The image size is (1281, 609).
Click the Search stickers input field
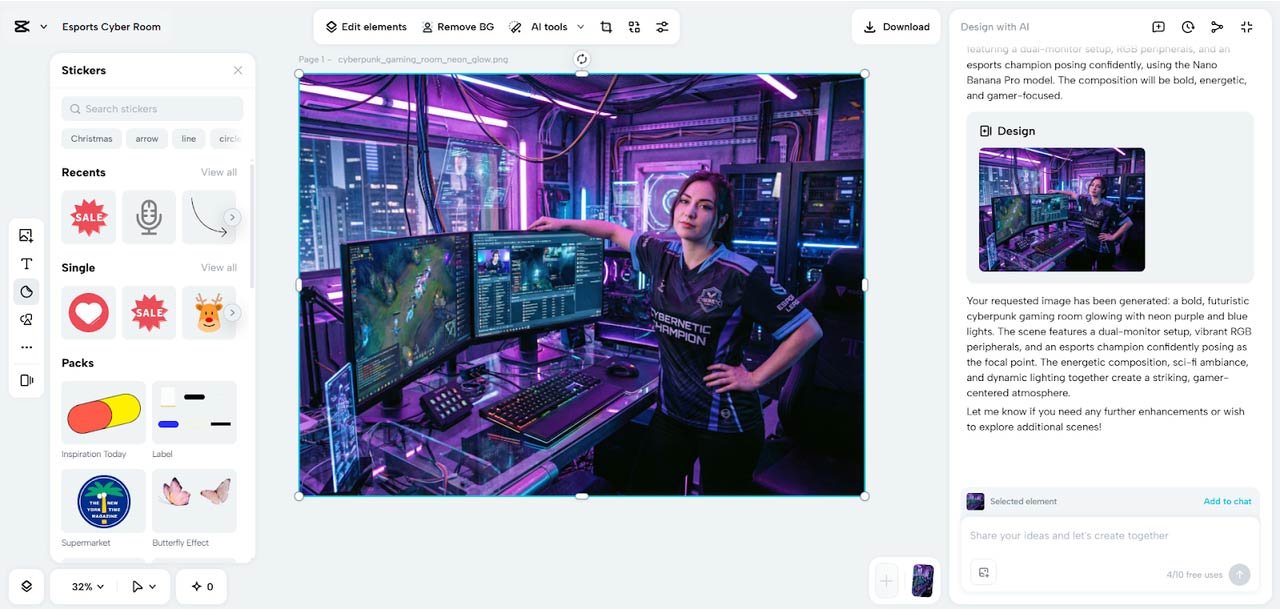152,109
